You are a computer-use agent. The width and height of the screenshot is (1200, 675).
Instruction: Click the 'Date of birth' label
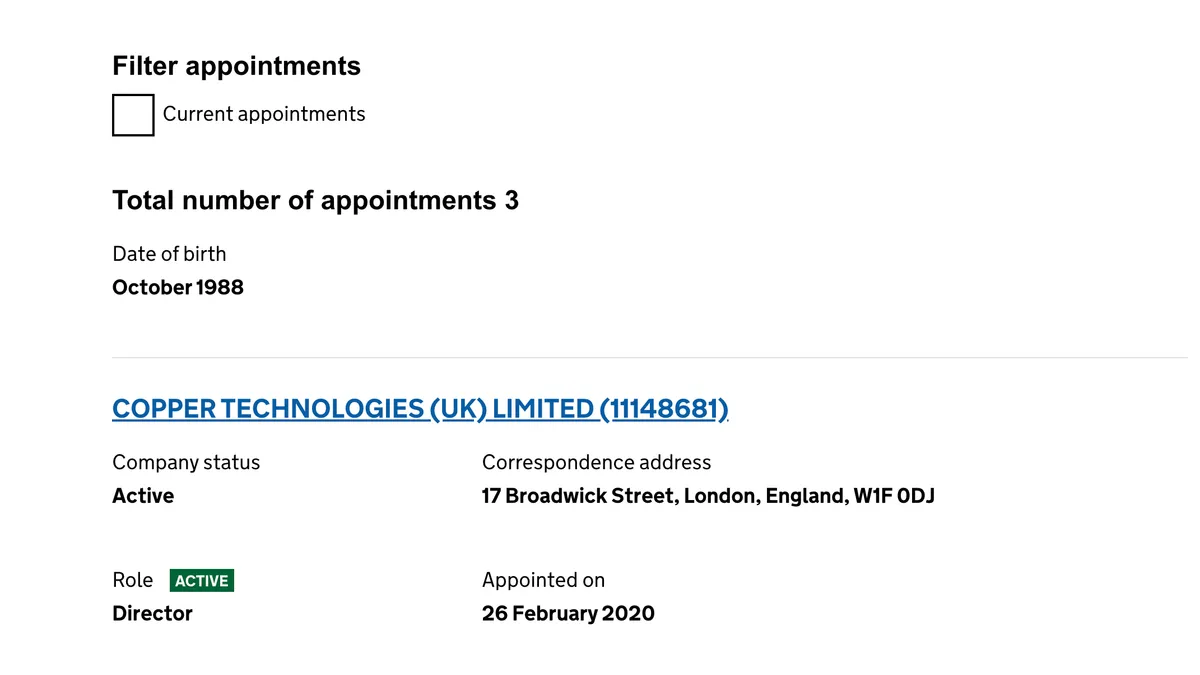point(169,254)
